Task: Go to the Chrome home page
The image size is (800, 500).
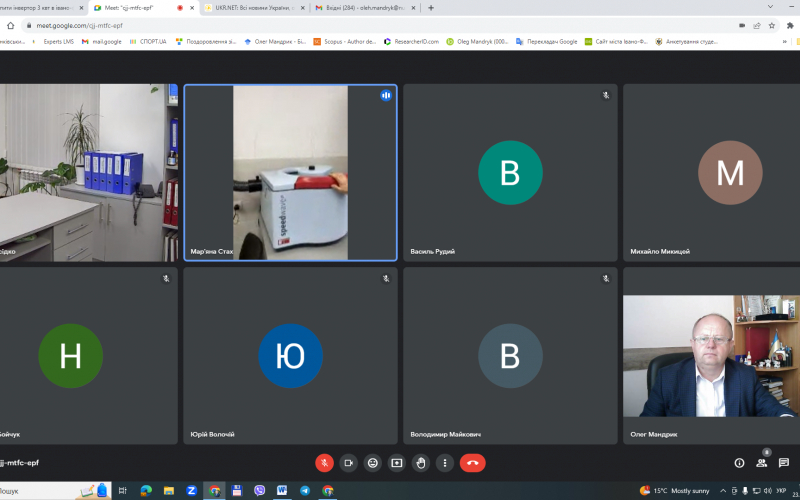Action: 10,26
